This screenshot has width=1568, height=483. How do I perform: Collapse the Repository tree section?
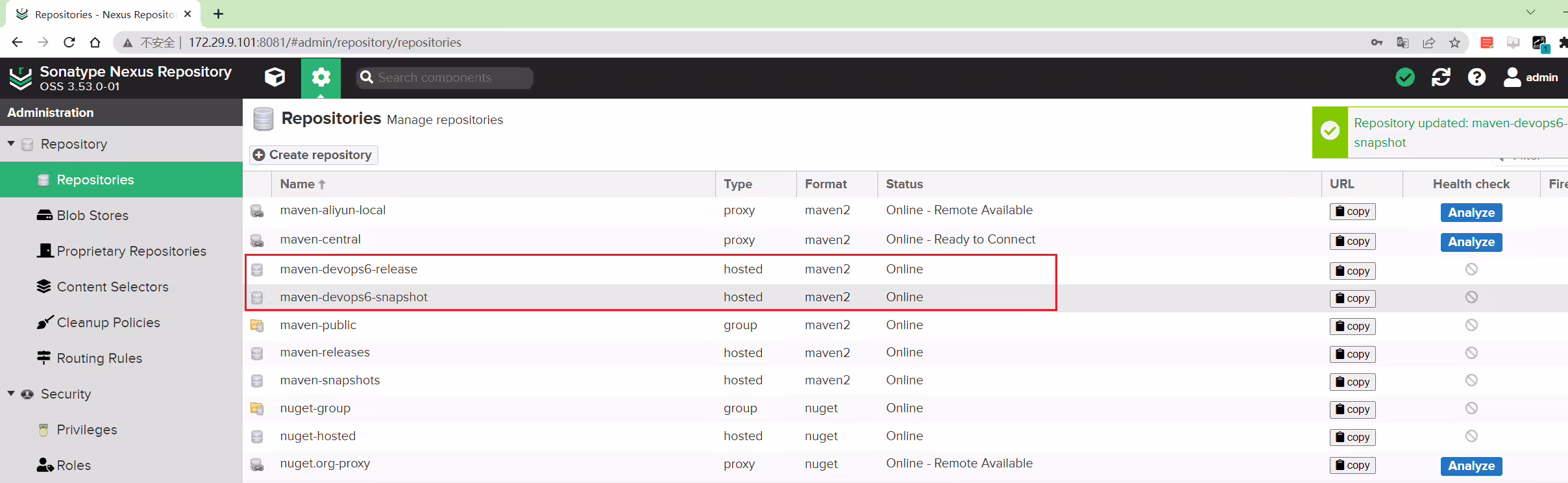pos(11,143)
